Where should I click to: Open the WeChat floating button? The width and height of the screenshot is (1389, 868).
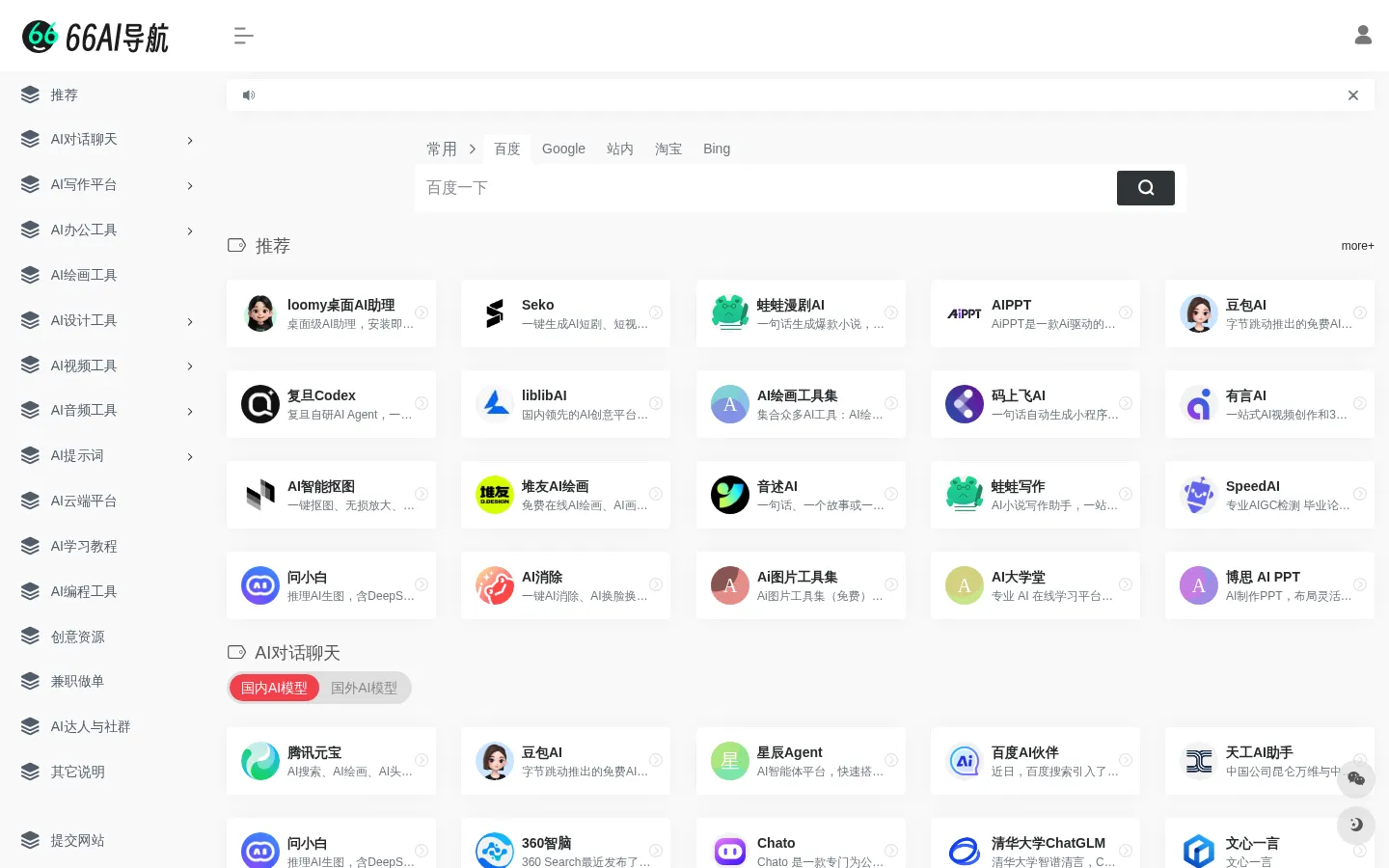tap(1356, 778)
